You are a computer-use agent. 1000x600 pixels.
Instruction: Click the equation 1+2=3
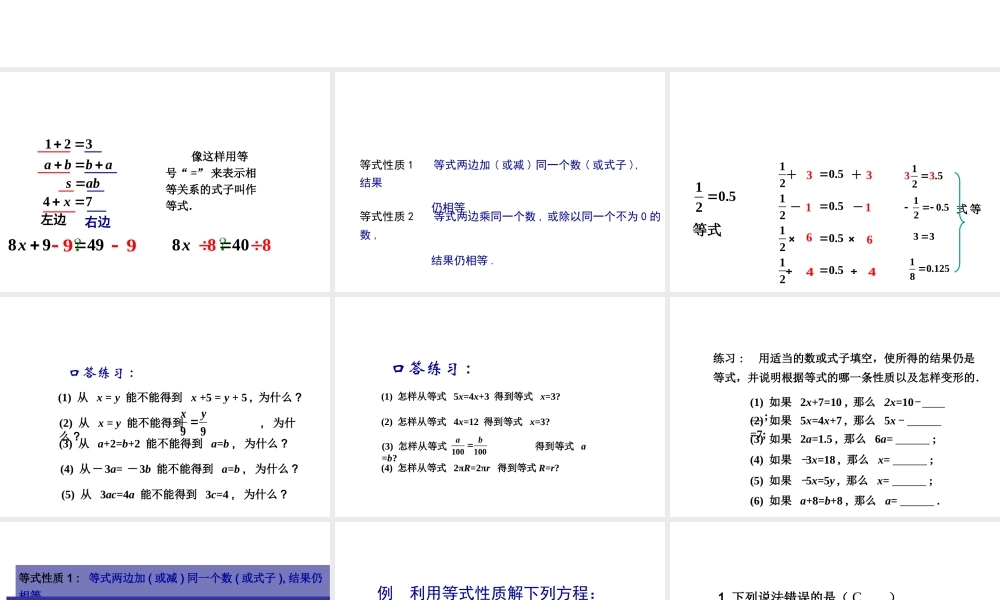(69, 144)
